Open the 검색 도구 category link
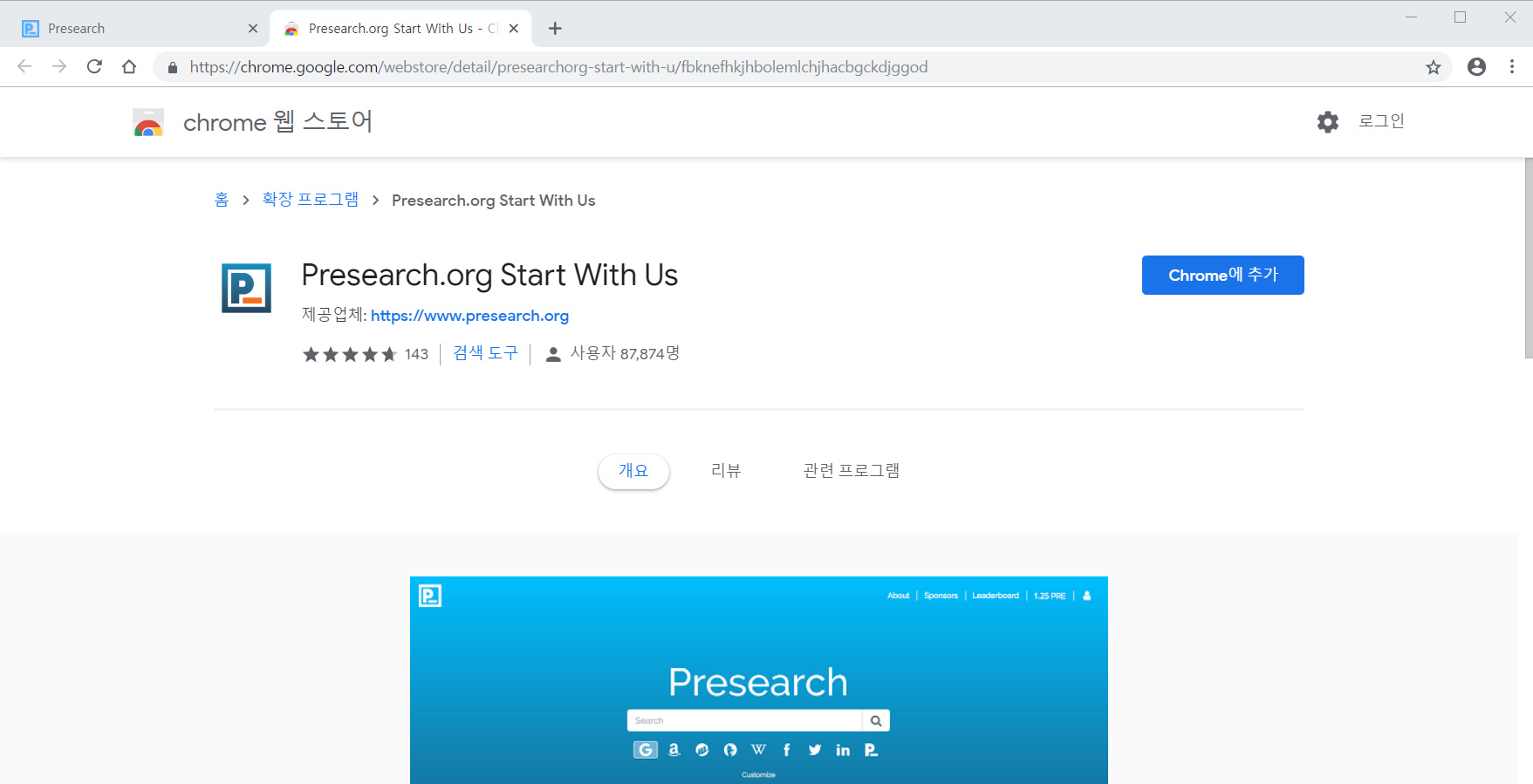This screenshot has width=1533, height=784. coord(485,353)
